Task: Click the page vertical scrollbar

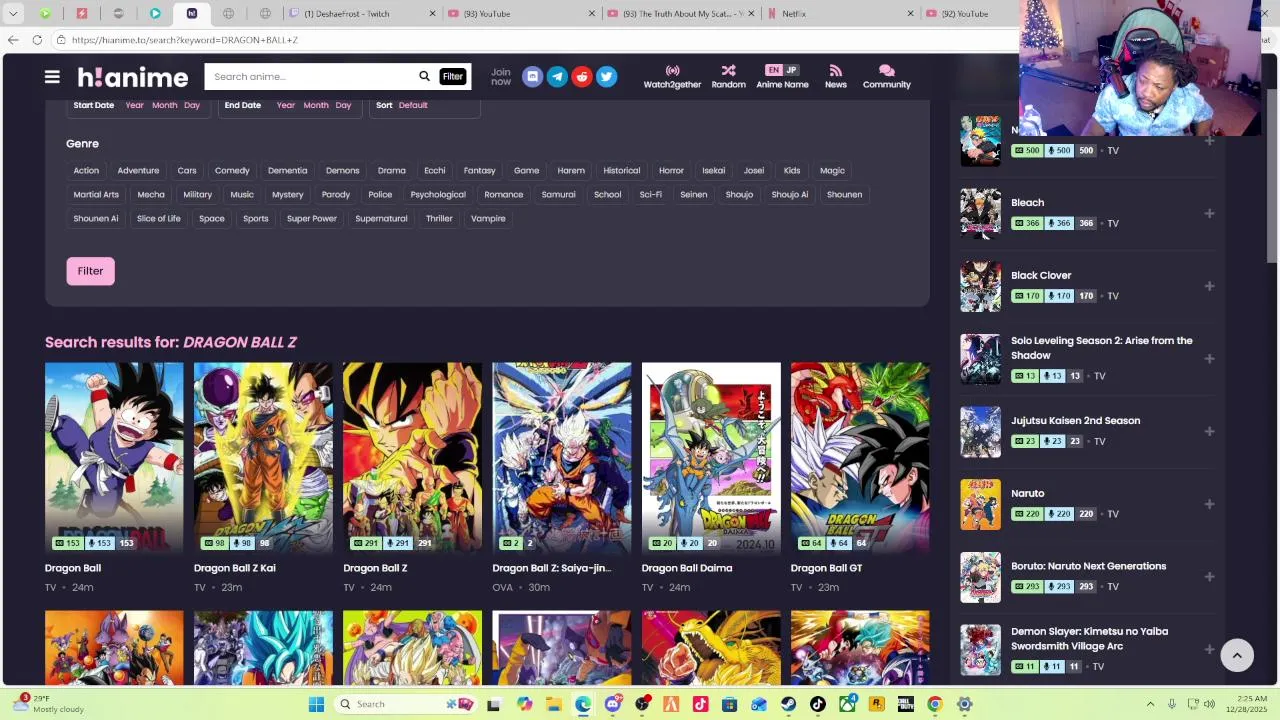Action: [x=1273, y=175]
